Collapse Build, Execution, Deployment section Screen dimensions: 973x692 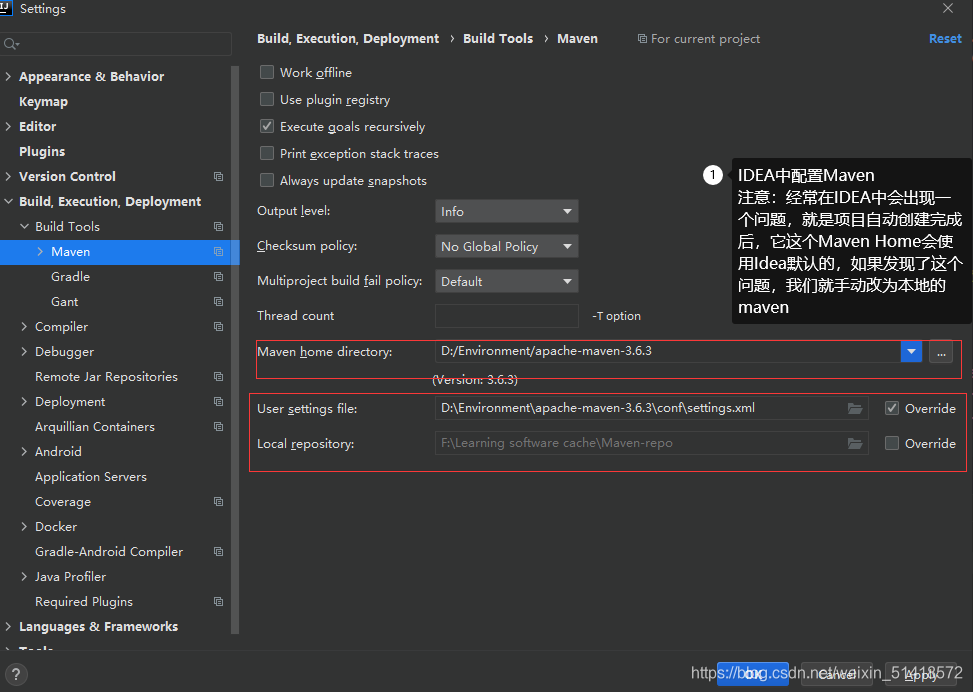(8, 202)
